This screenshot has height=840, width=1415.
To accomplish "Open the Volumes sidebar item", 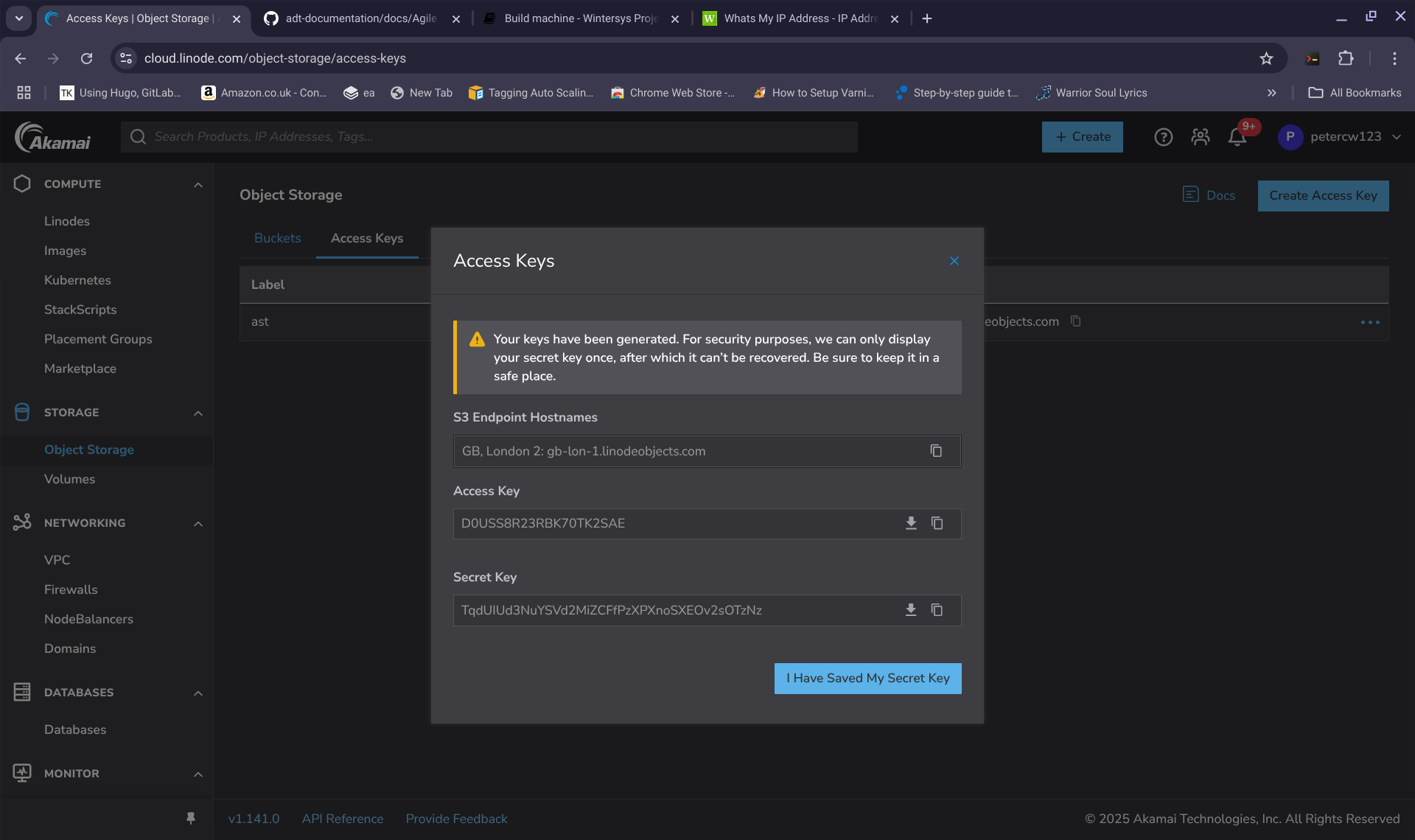I will [x=69, y=479].
